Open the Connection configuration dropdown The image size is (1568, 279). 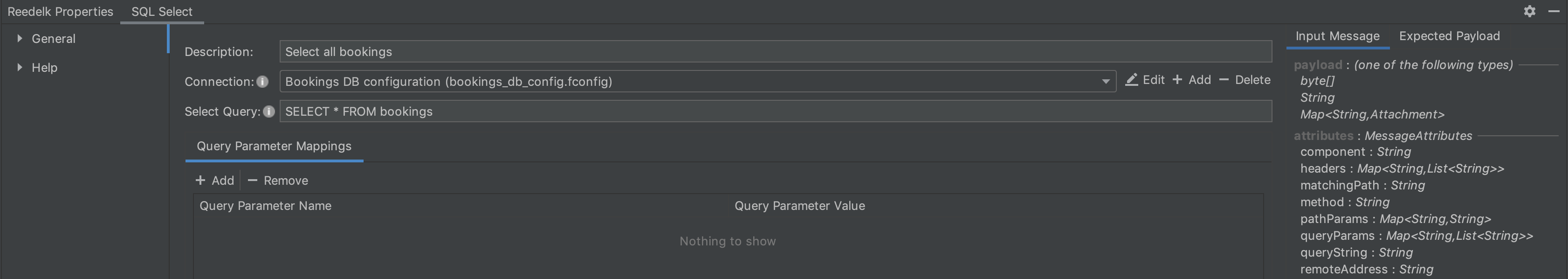[1106, 82]
